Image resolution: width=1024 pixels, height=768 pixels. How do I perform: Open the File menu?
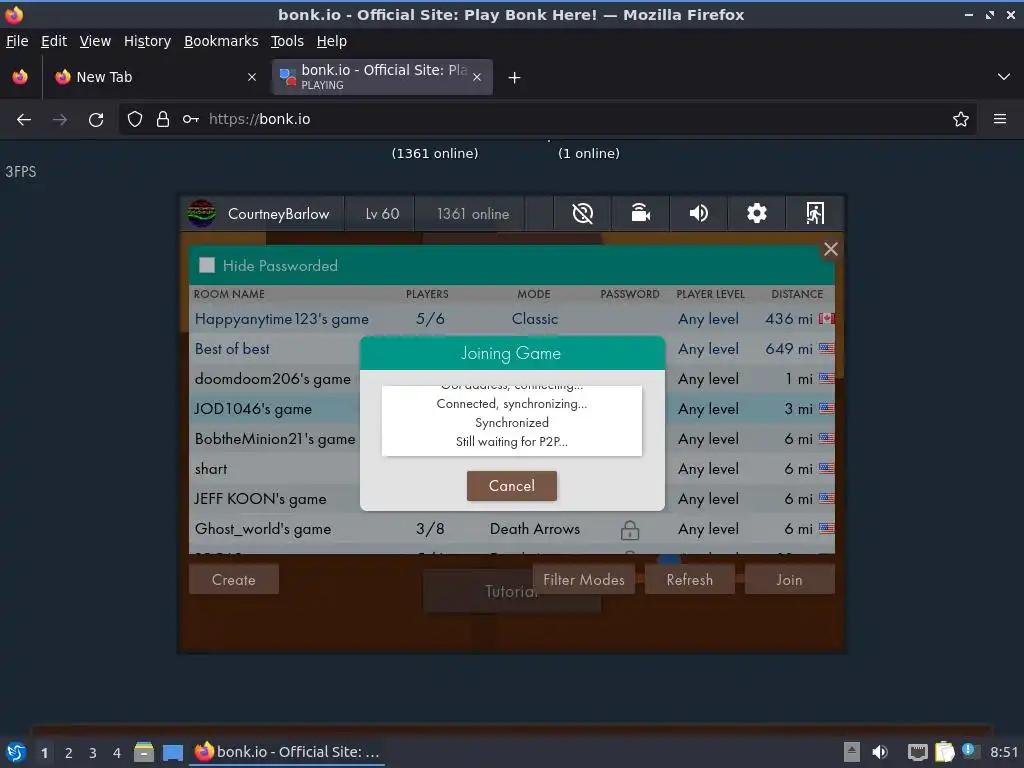[17, 41]
